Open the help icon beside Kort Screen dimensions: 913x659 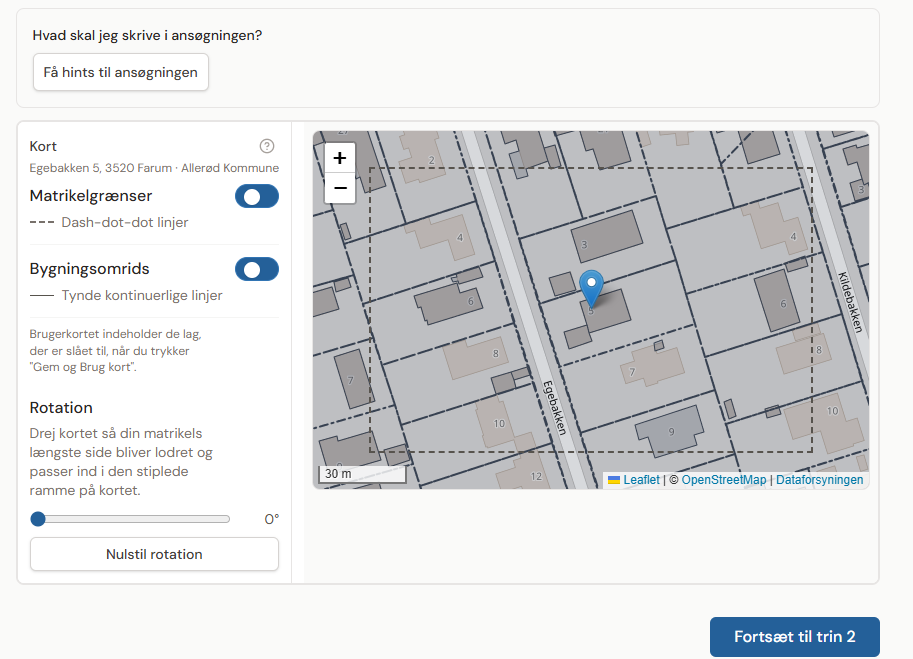(266, 146)
